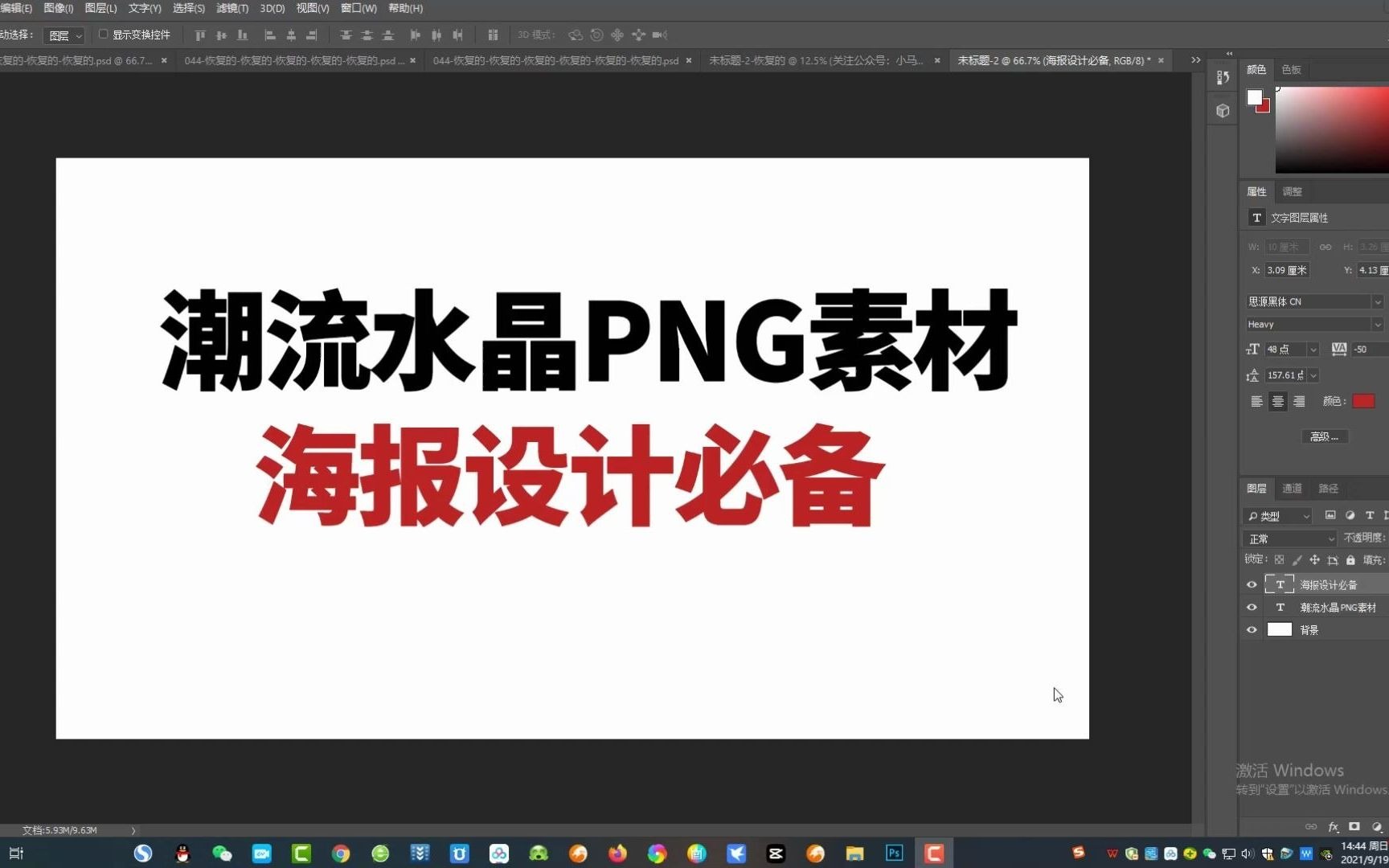Image resolution: width=1389 pixels, height=868 pixels.
Task: Click inside the red color picker field
Action: tap(1333, 129)
